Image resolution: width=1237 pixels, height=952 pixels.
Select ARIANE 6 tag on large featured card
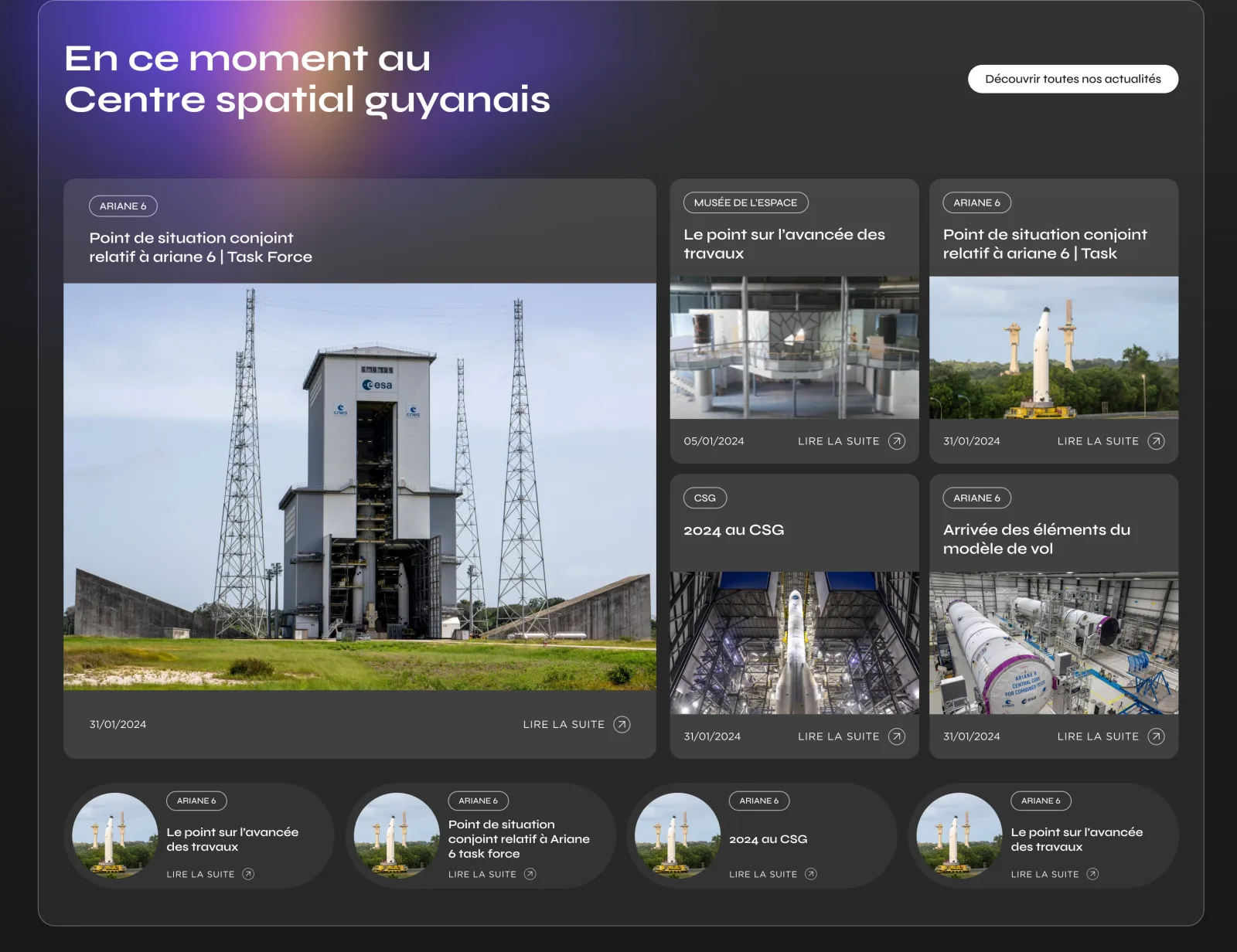[123, 206]
